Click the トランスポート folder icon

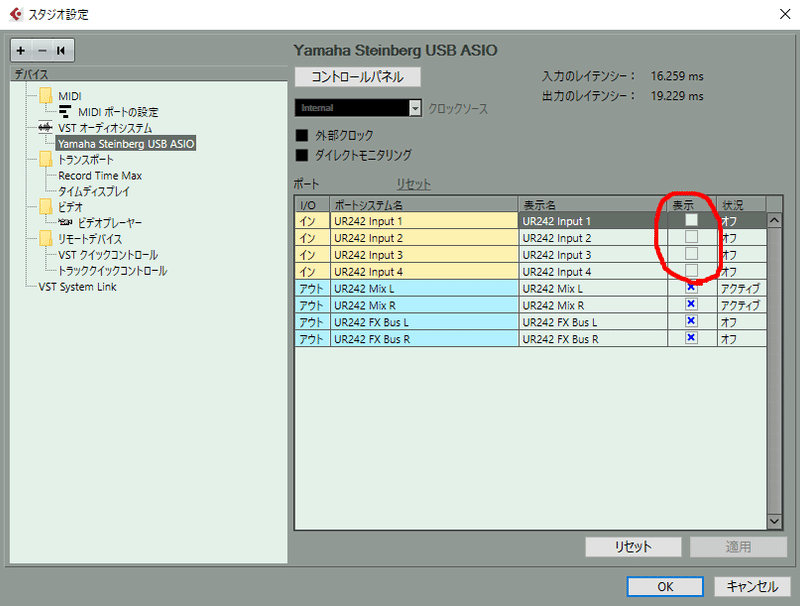[46, 159]
